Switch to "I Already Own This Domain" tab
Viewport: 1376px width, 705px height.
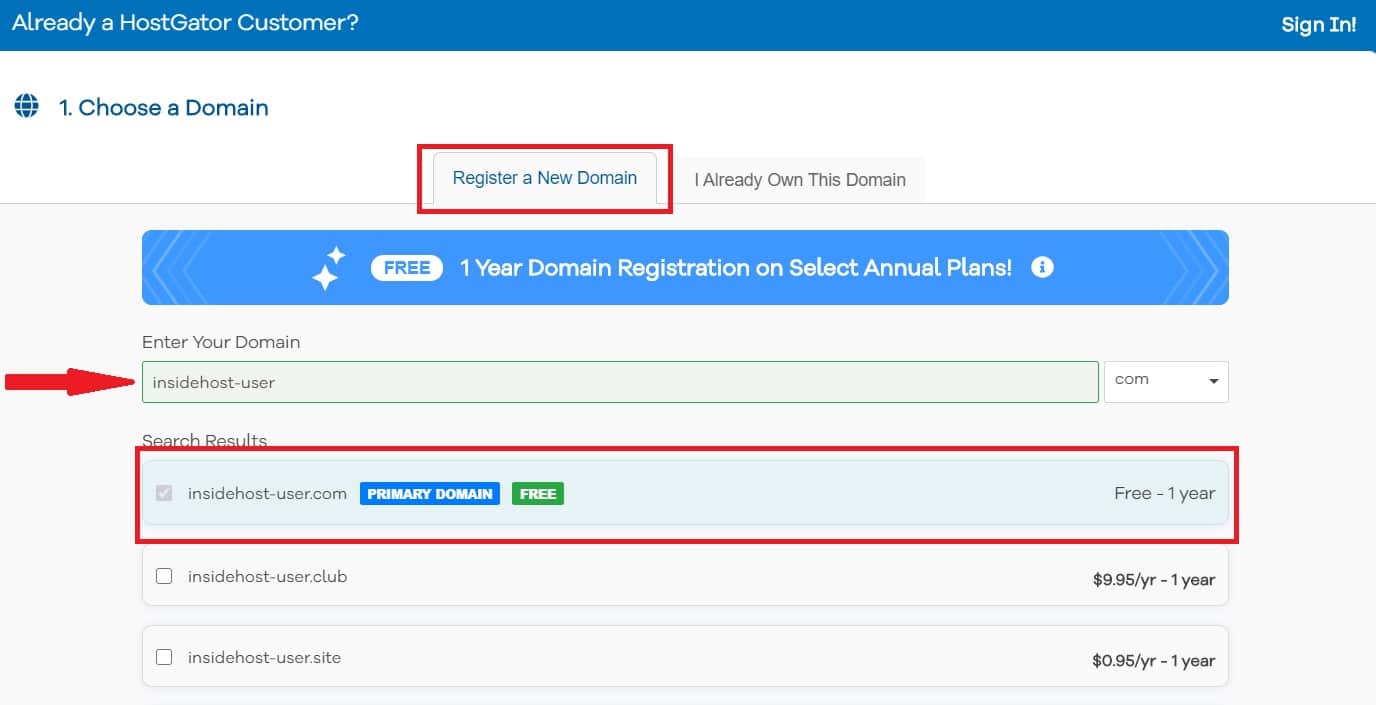799,180
